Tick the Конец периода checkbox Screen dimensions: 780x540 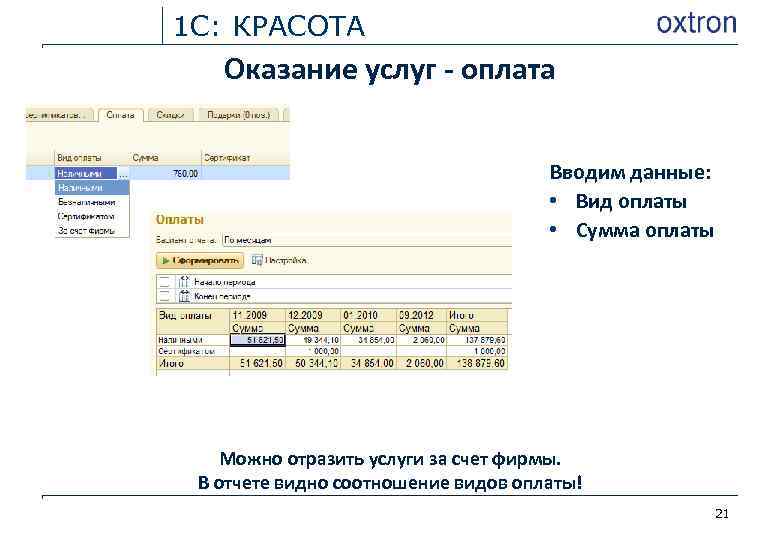coord(164,296)
